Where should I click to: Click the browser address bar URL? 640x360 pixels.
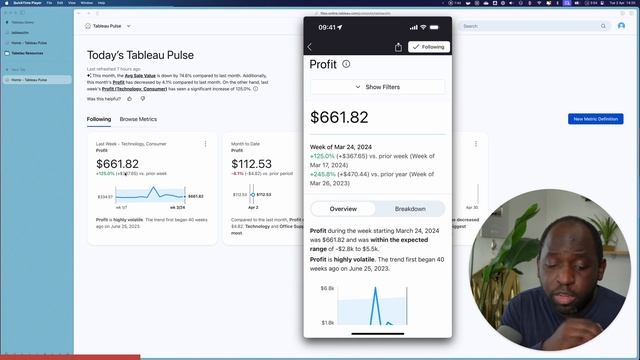355,13
